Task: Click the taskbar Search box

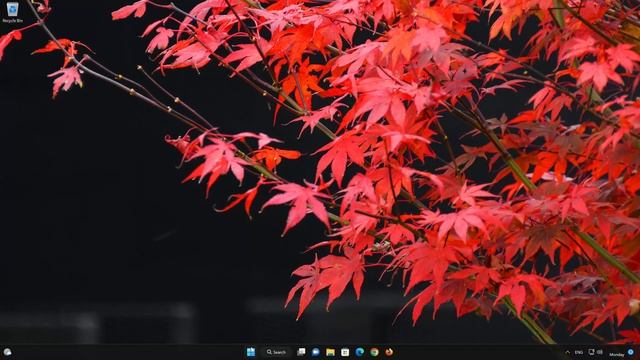Action: 276,352
